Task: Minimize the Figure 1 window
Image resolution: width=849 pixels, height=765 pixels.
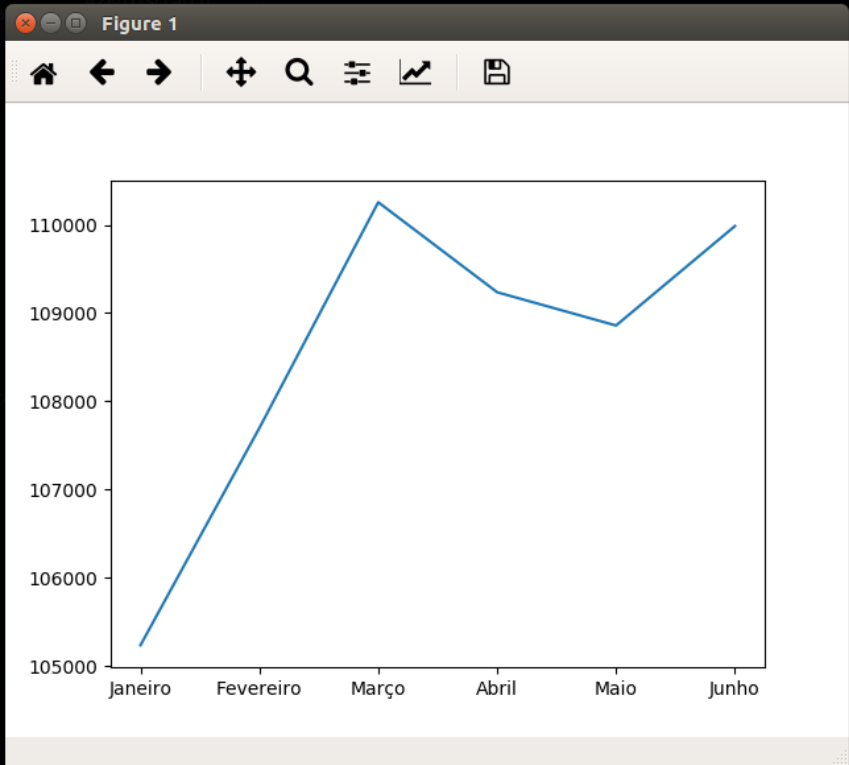Action: tap(50, 23)
